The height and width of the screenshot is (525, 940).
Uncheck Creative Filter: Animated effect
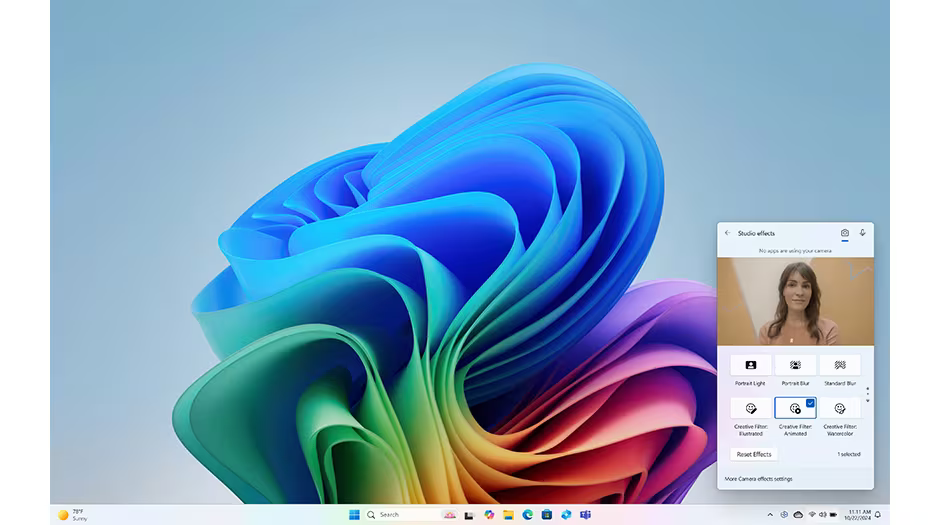[795, 408]
